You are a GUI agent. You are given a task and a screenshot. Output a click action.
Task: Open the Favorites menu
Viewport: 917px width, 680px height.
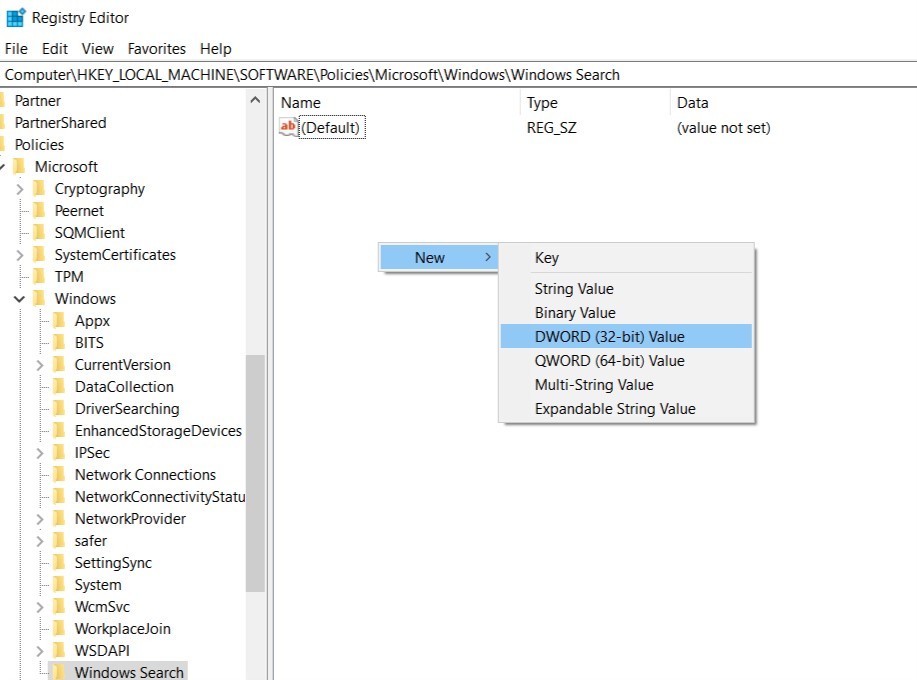pos(156,48)
